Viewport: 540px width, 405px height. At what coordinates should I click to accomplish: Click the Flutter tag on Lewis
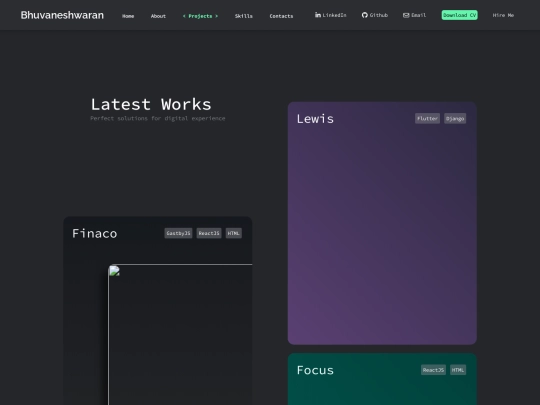click(x=427, y=118)
